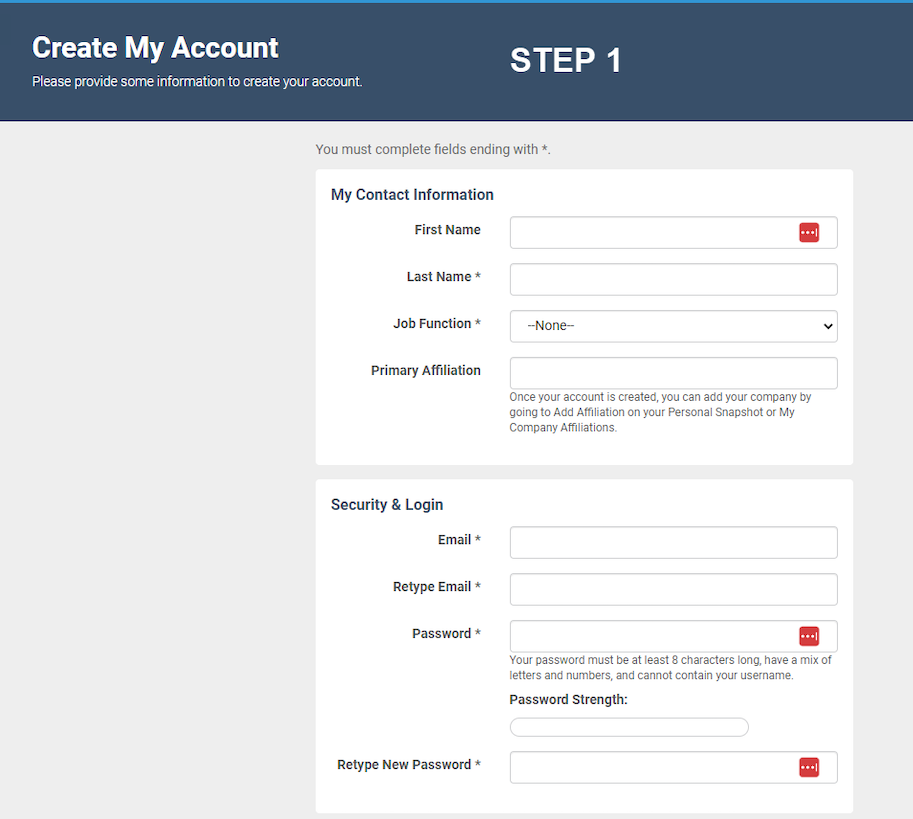Click the LastPass icon in Password field
This screenshot has height=819, width=913.
[809, 636]
